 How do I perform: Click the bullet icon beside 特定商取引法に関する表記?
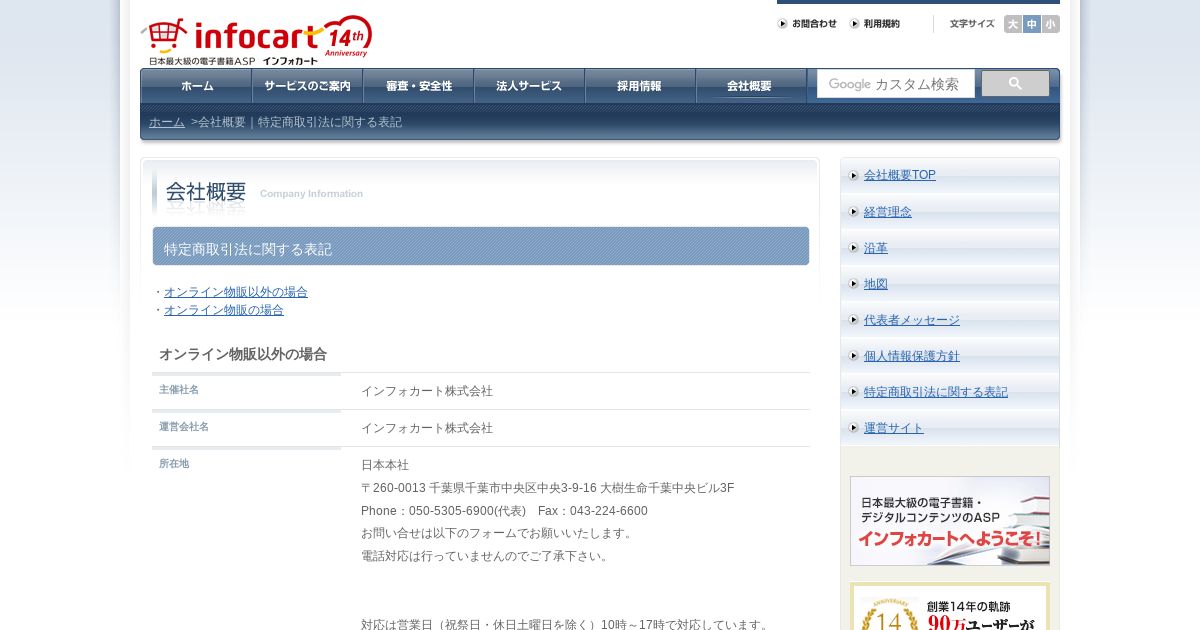click(x=854, y=392)
